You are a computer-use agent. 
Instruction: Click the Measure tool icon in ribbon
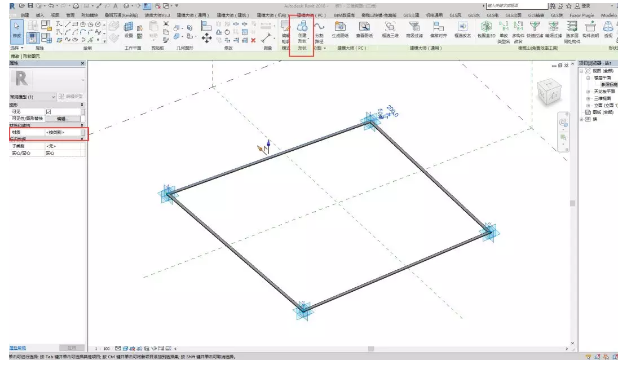pos(267,38)
